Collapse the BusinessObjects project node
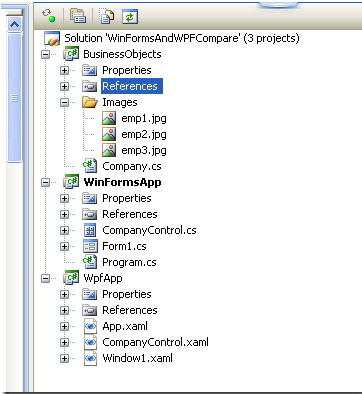This screenshot has height=394, width=362. click(x=45, y=54)
